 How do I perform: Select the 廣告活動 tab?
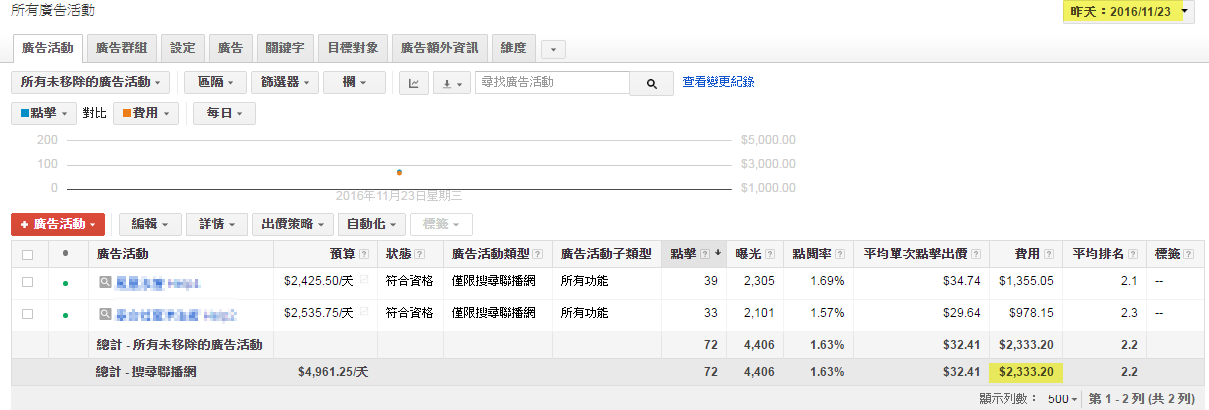pyautogui.click(x=48, y=47)
